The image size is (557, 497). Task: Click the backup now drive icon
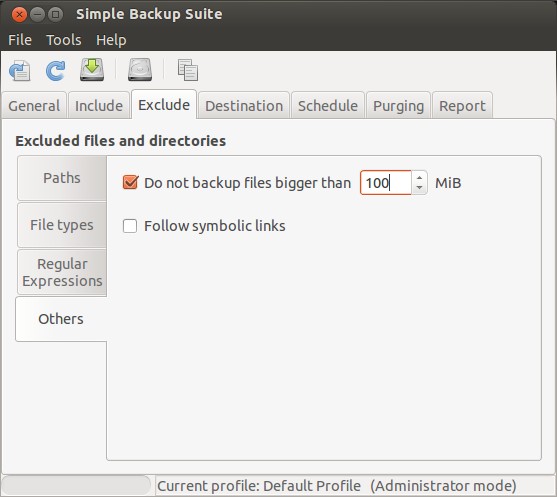pos(92,69)
